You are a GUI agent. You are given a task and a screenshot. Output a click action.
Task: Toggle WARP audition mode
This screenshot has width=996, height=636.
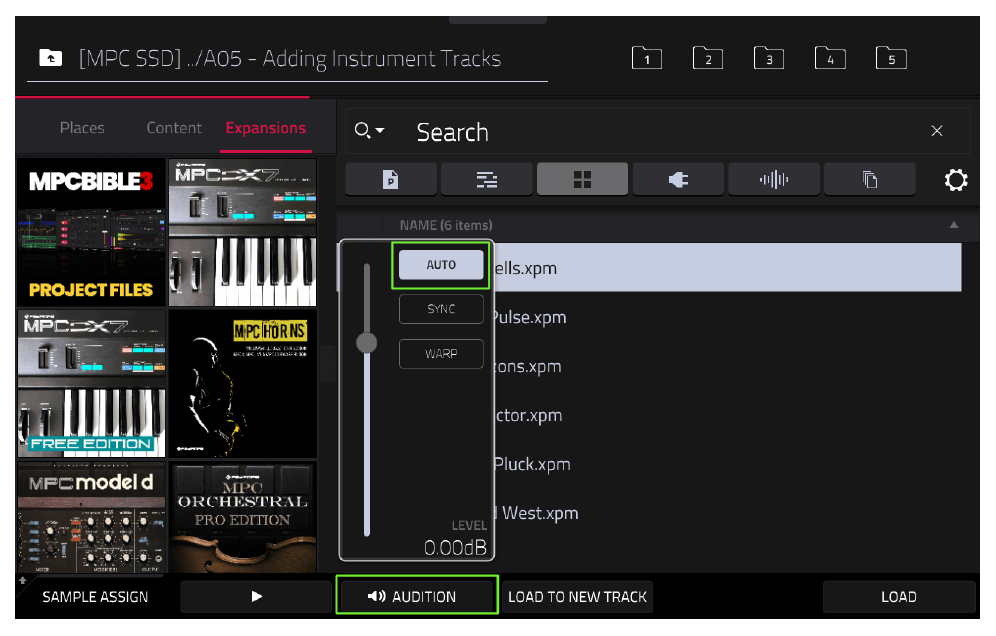[441, 354]
